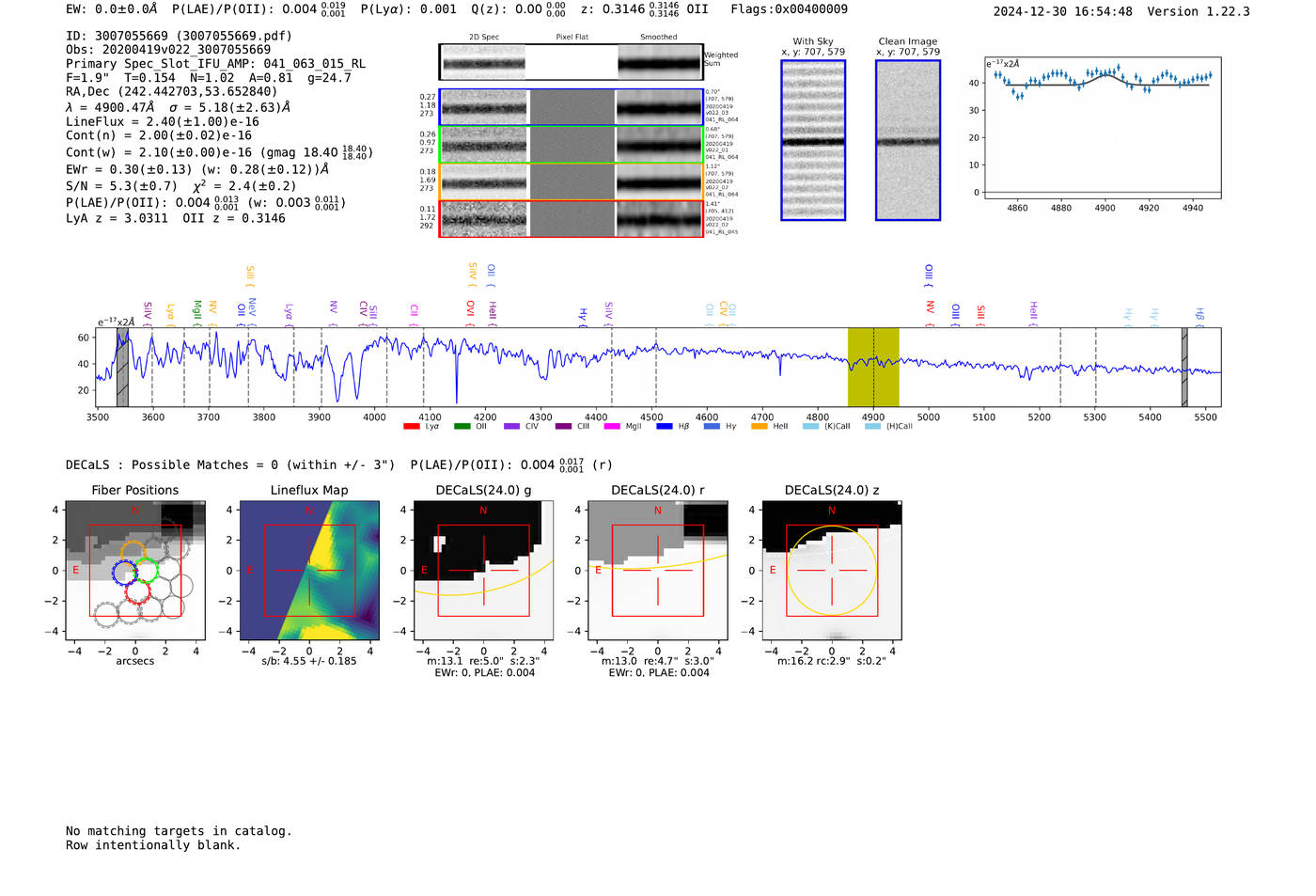This screenshot has width=1316, height=896.
Task: Click the 'Primary Spec_Slot_IFU_AMP: 041_063_015_RL' line
Action: coord(215,64)
